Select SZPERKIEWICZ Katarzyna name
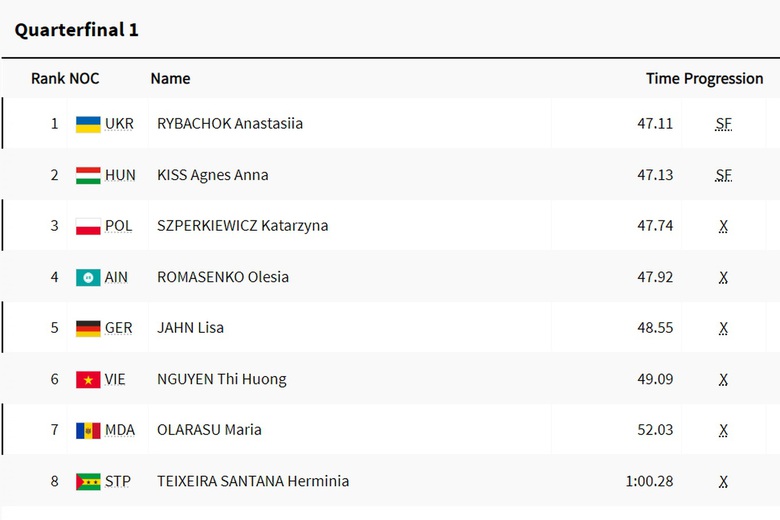Image resolution: width=780 pixels, height=520 pixels. point(242,226)
